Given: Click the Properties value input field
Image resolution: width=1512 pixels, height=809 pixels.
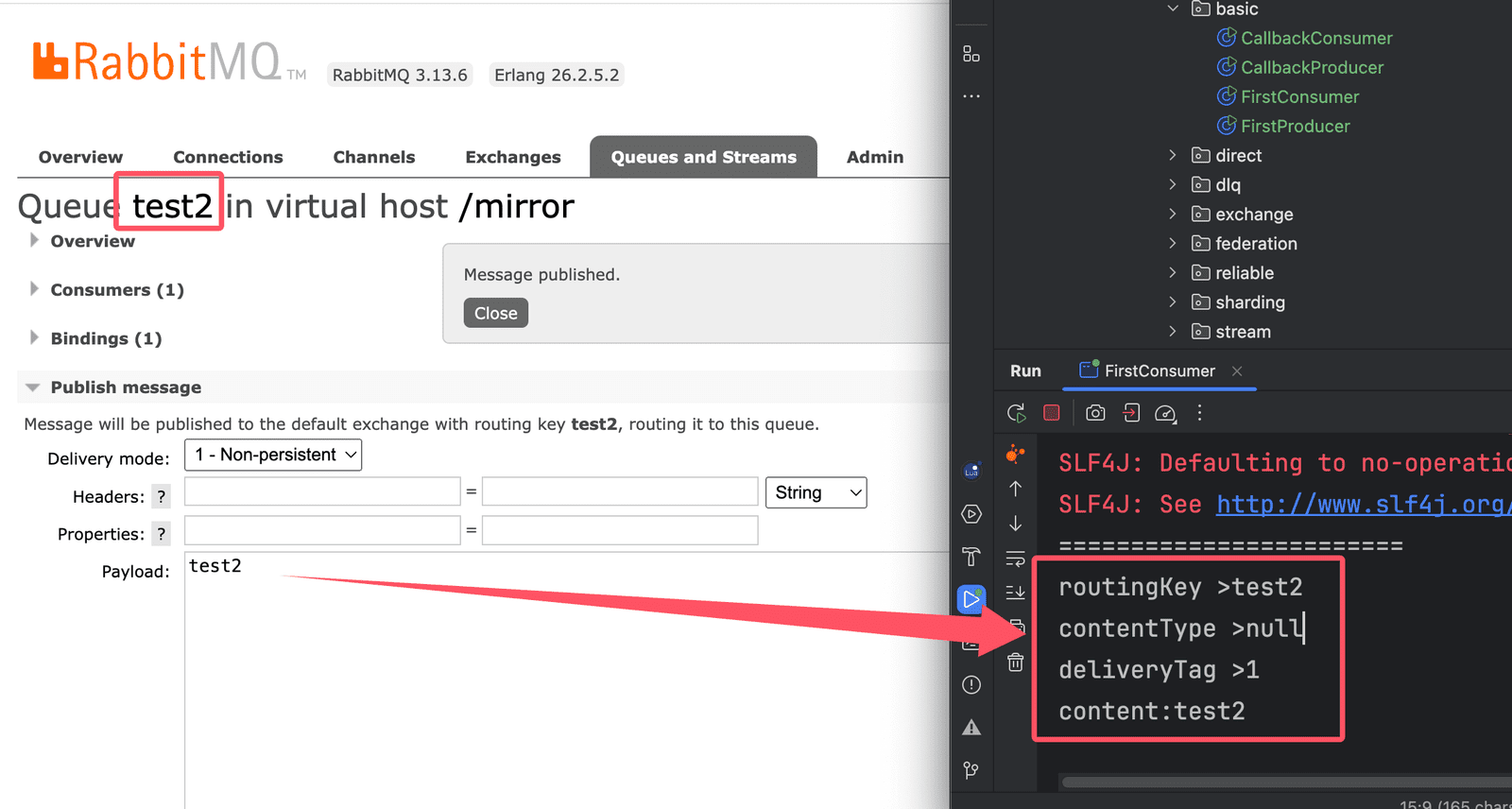Looking at the screenshot, I should [620, 530].
